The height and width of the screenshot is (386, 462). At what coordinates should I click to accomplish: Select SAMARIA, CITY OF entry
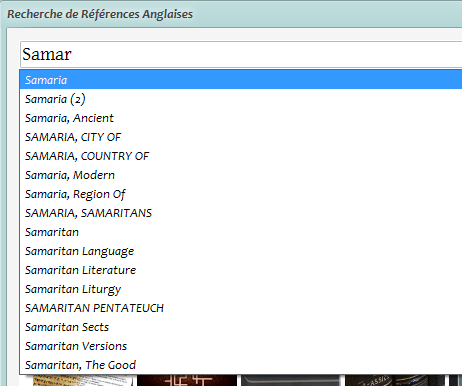pyautogui.click(x=241, y=137)
